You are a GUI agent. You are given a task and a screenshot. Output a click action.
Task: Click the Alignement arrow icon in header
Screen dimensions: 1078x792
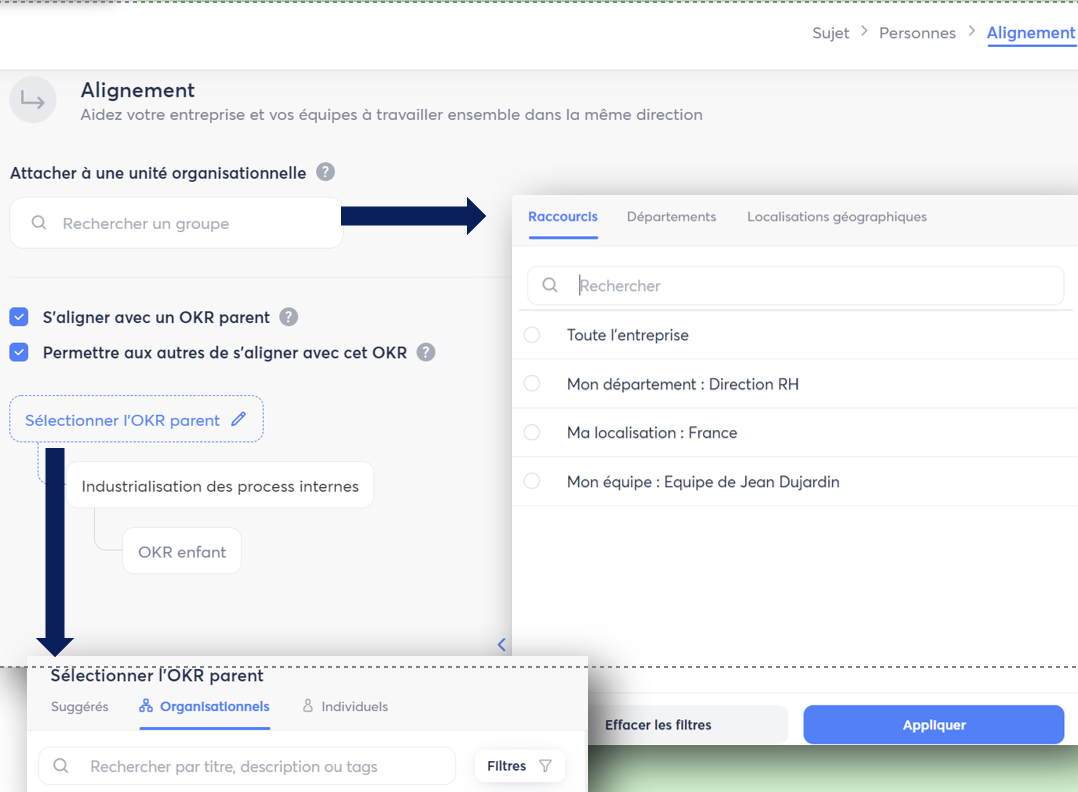33,101
